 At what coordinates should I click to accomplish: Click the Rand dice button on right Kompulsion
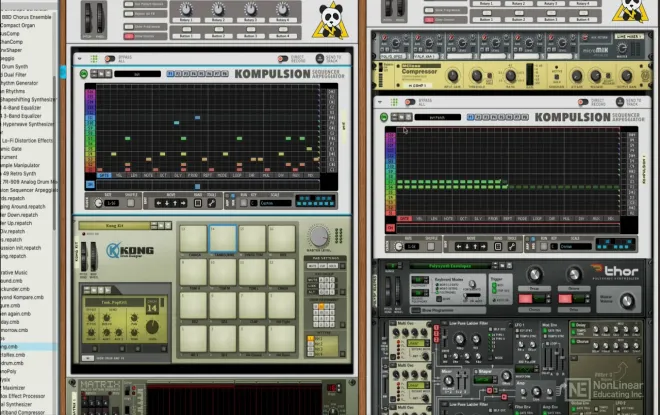(x=498, y=247)
